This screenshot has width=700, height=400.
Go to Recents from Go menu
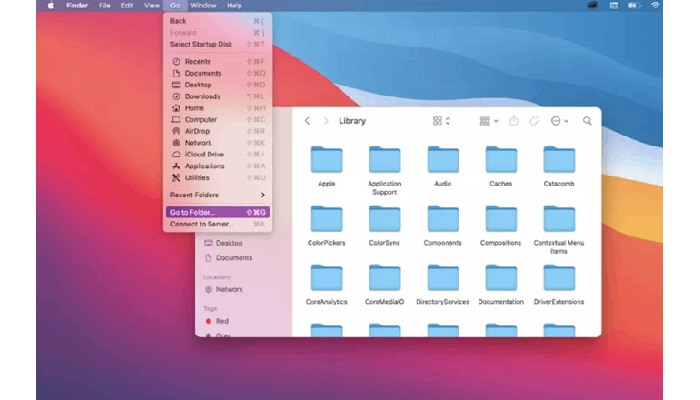217,62
